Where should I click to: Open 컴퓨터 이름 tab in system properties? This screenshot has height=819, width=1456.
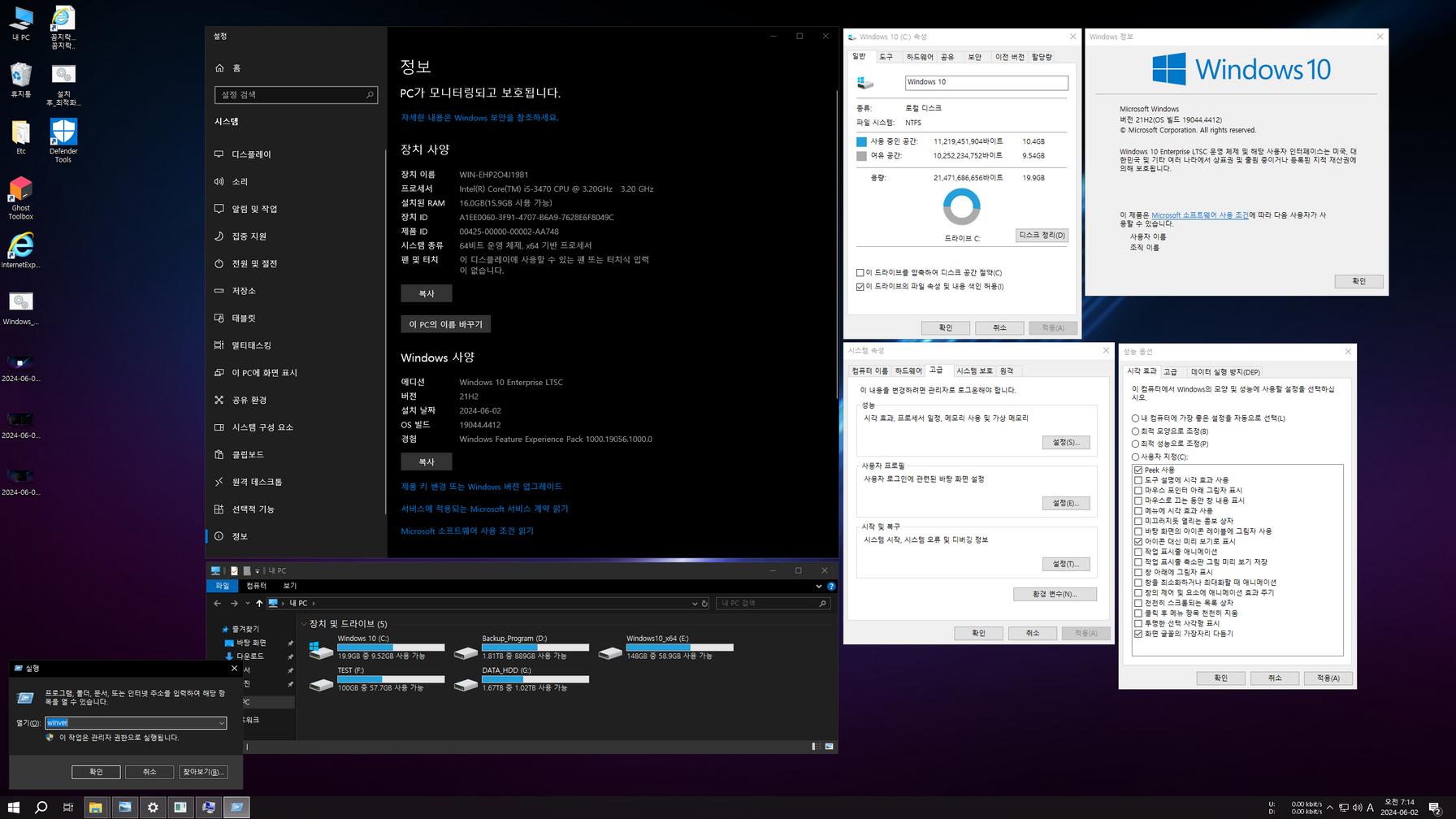click(869, 371)
